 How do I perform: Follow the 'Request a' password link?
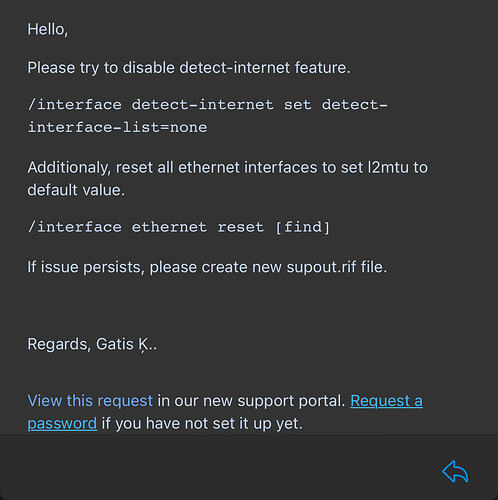click(x=386, y=401)
